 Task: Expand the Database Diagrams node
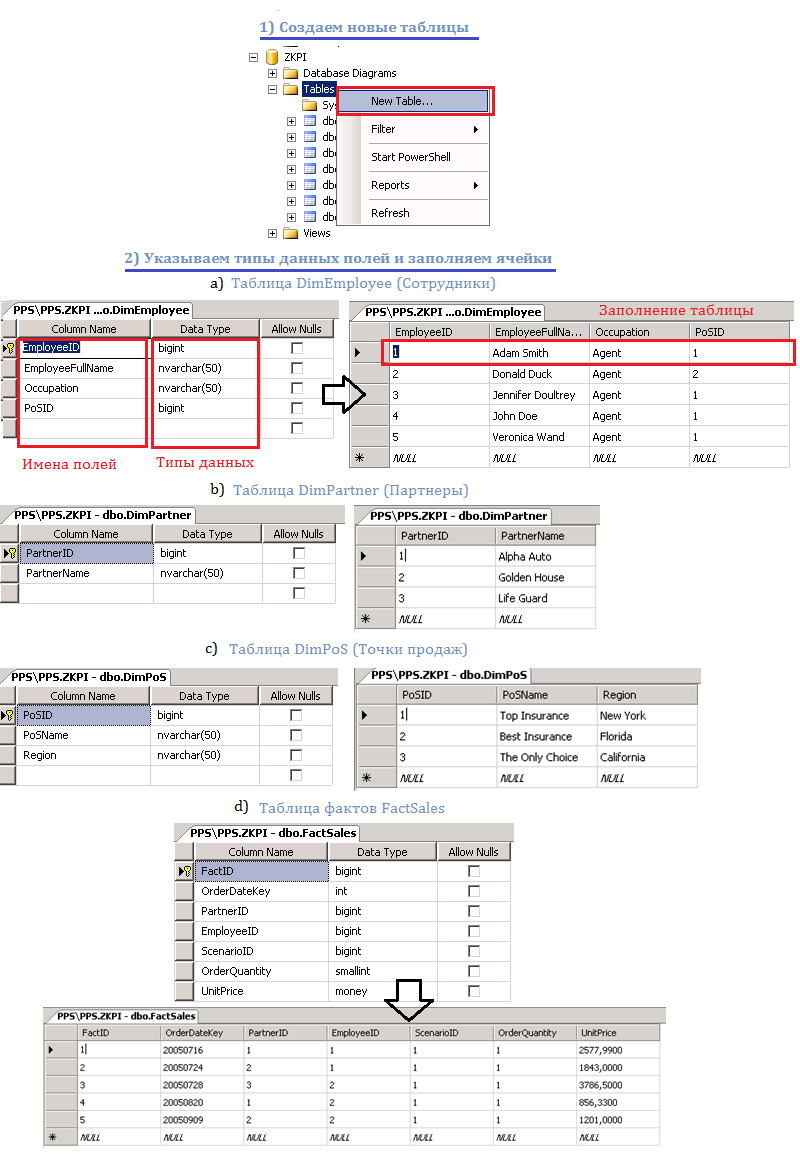point(272,73)
